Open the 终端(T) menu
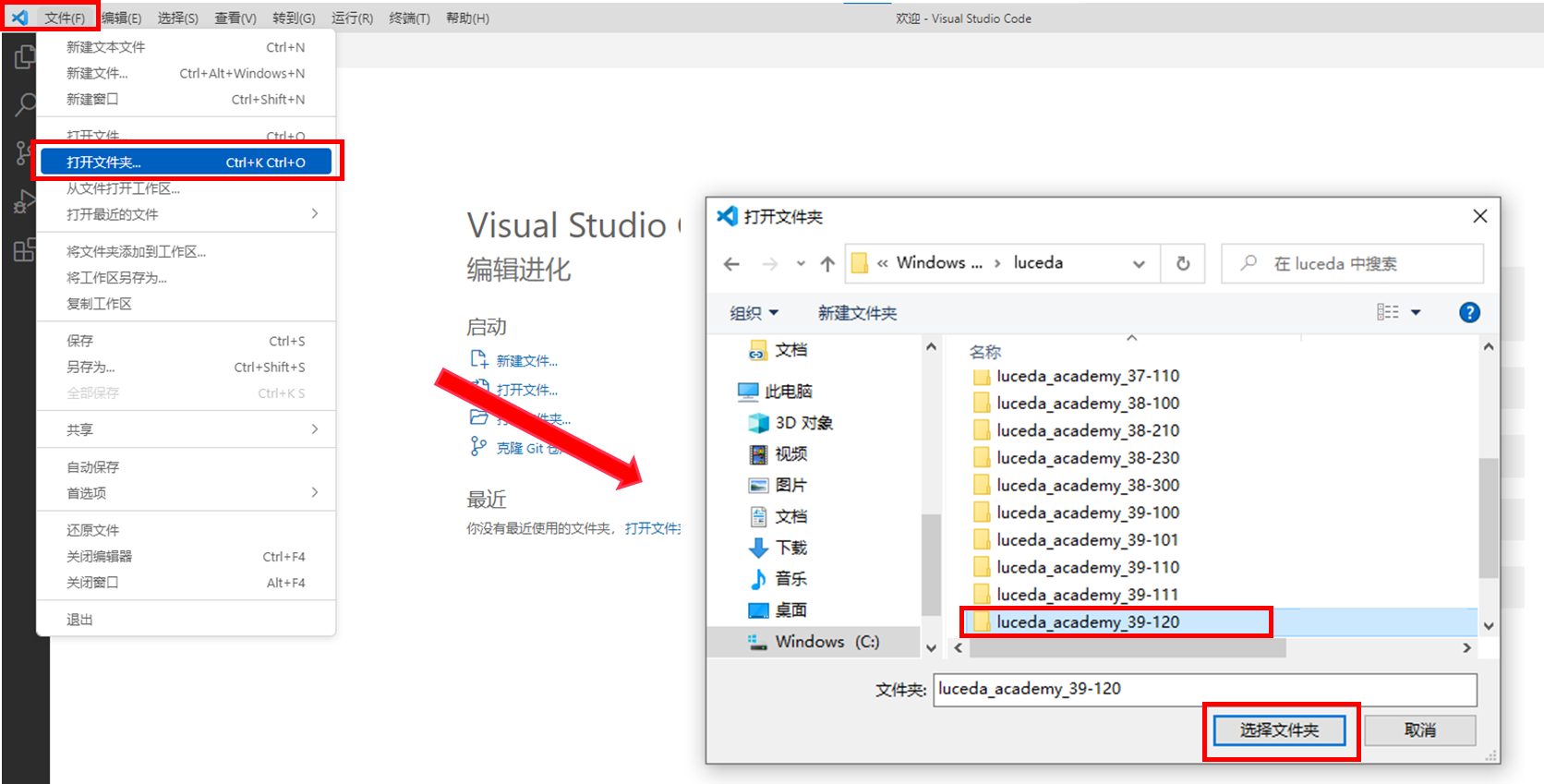Image resolution: width=1544 pixels, height=784 pixels. (409, 18)
